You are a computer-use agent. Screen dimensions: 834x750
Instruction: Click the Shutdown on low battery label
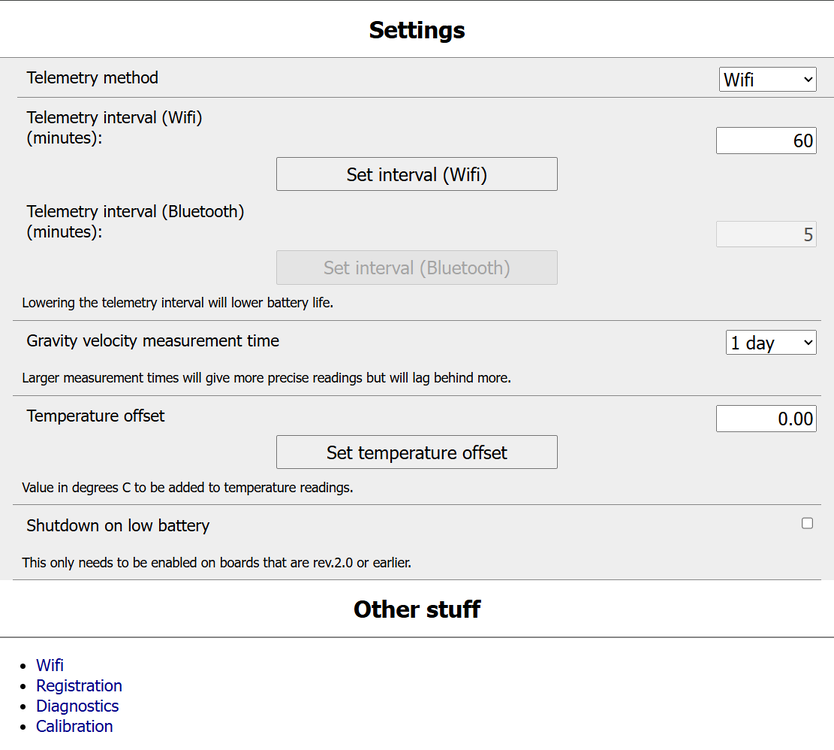tap(118, 525)
